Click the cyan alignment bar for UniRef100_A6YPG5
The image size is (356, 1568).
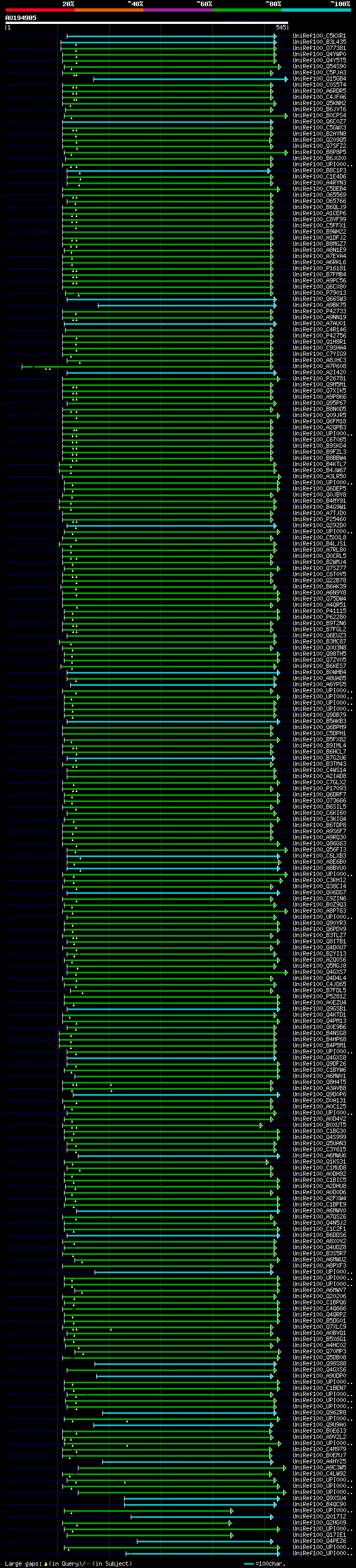174,685
